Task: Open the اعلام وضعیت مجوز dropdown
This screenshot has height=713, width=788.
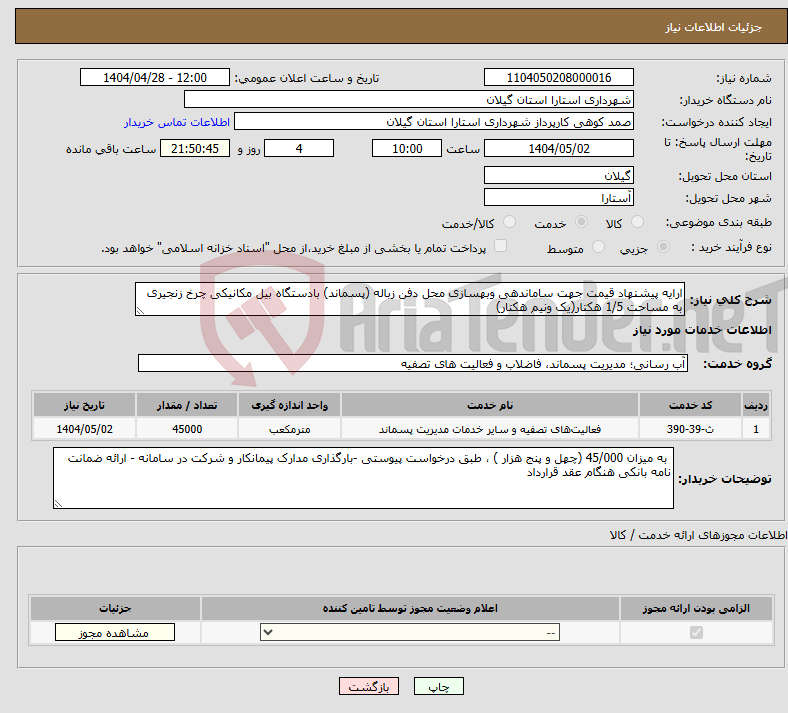Action: (x=410, y=632)
